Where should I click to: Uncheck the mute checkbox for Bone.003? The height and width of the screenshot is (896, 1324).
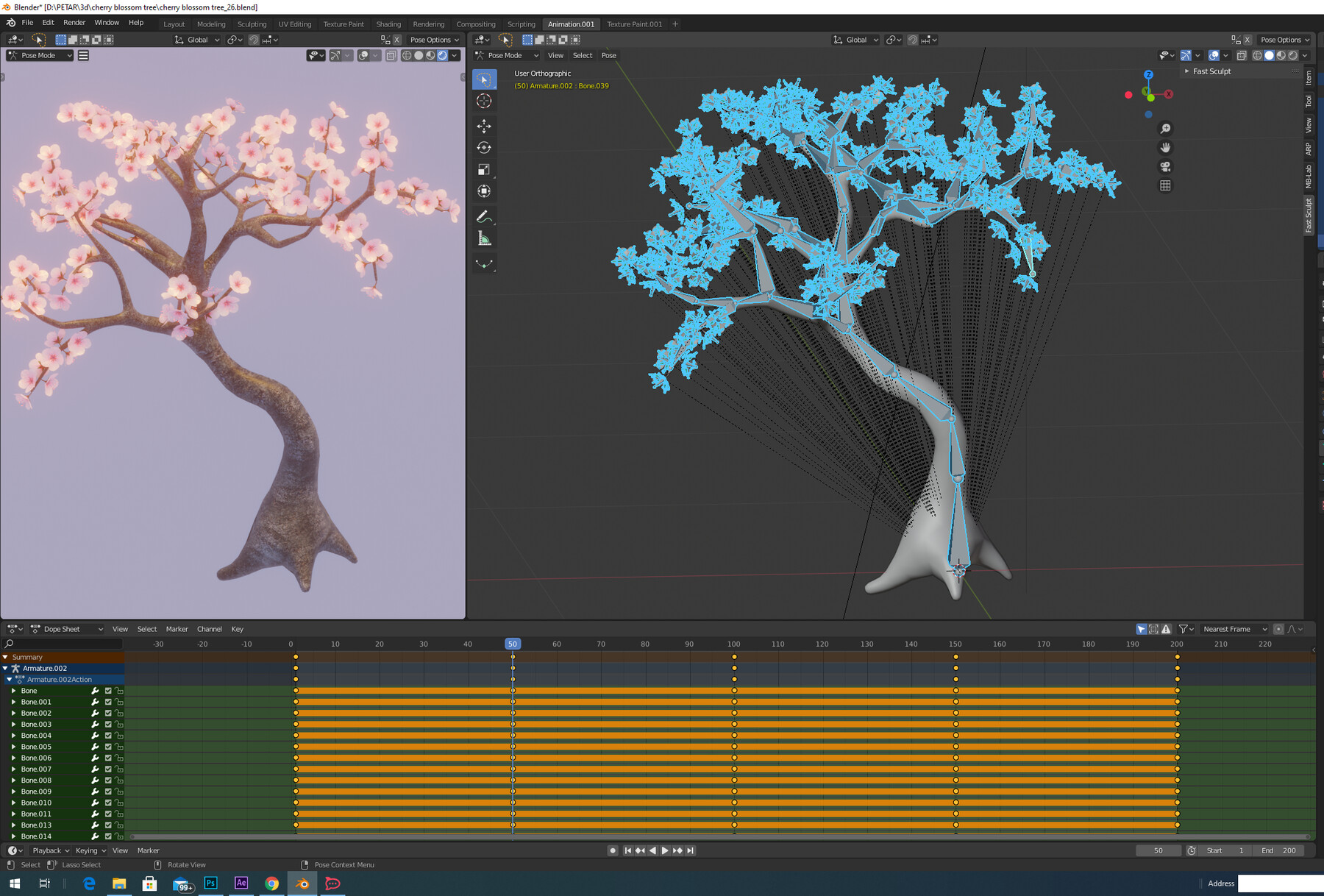(108, 725)
